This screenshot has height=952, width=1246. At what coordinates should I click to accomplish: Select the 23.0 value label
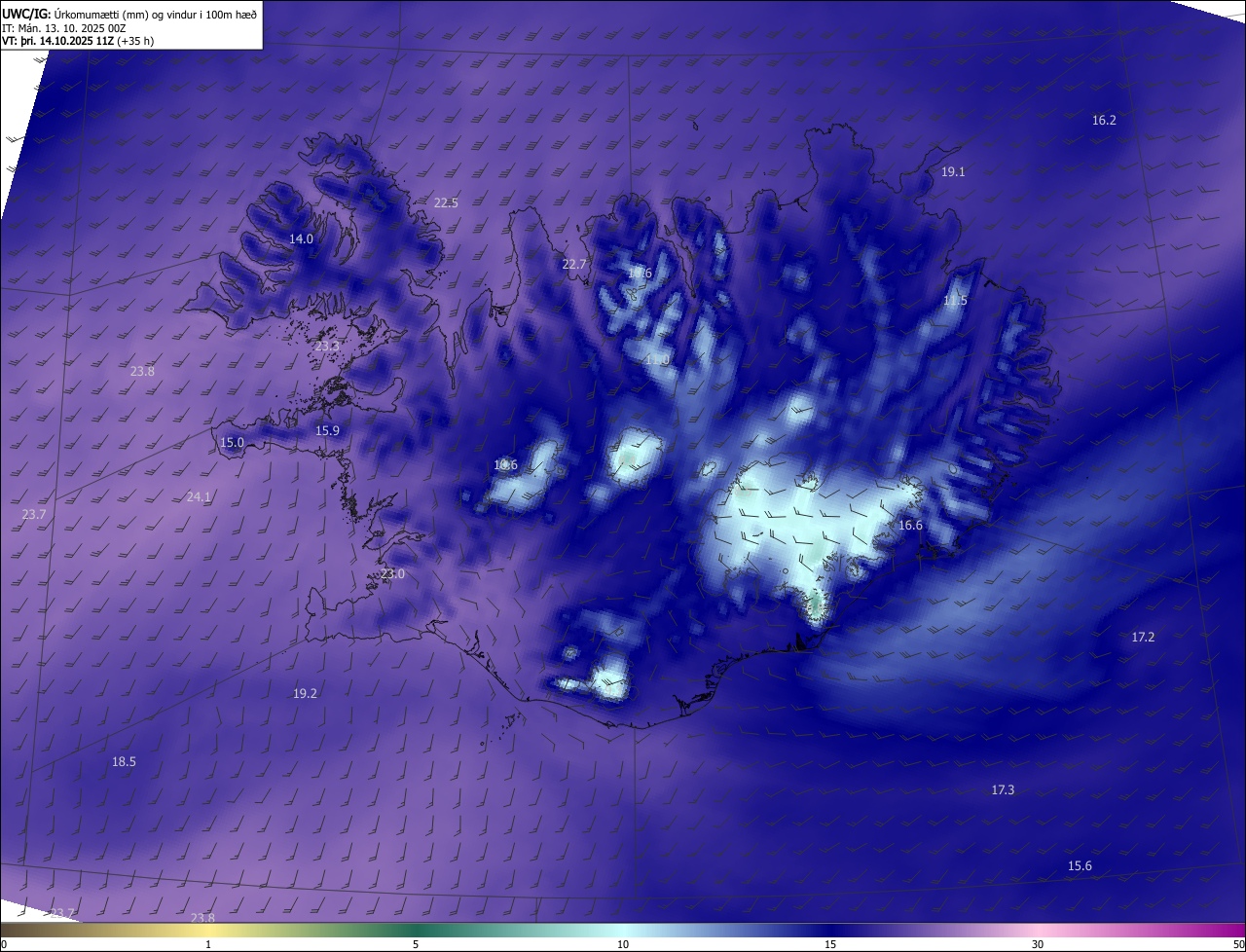[x=392, y=574]
